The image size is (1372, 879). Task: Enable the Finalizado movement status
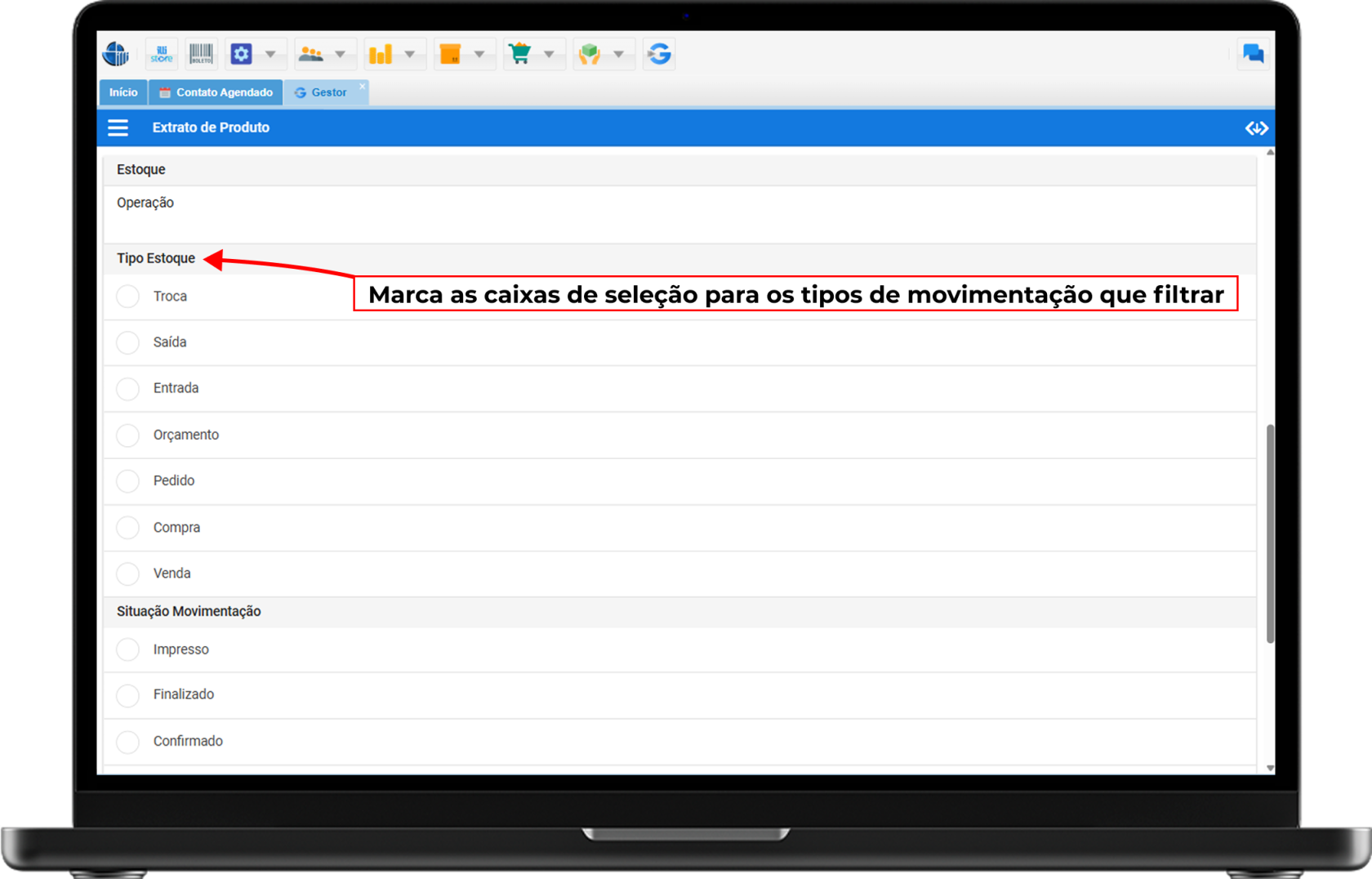coord(128,695)
